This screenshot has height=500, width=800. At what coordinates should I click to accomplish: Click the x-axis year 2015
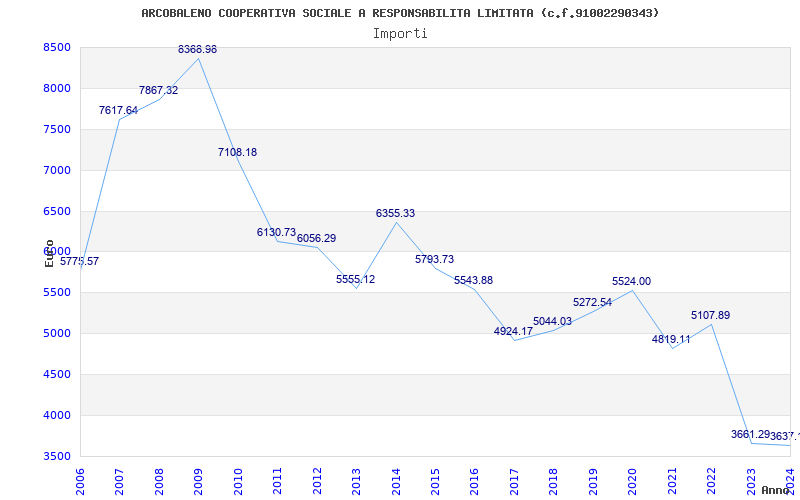[435, 481]
